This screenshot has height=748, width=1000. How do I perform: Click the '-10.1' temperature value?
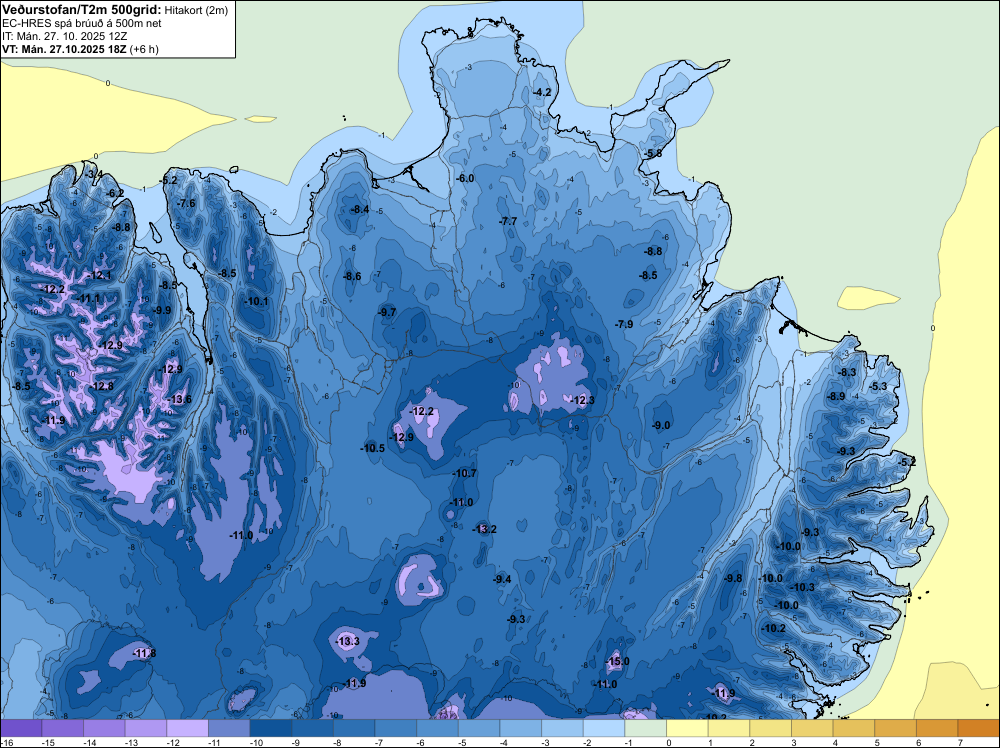coord(256,302)
